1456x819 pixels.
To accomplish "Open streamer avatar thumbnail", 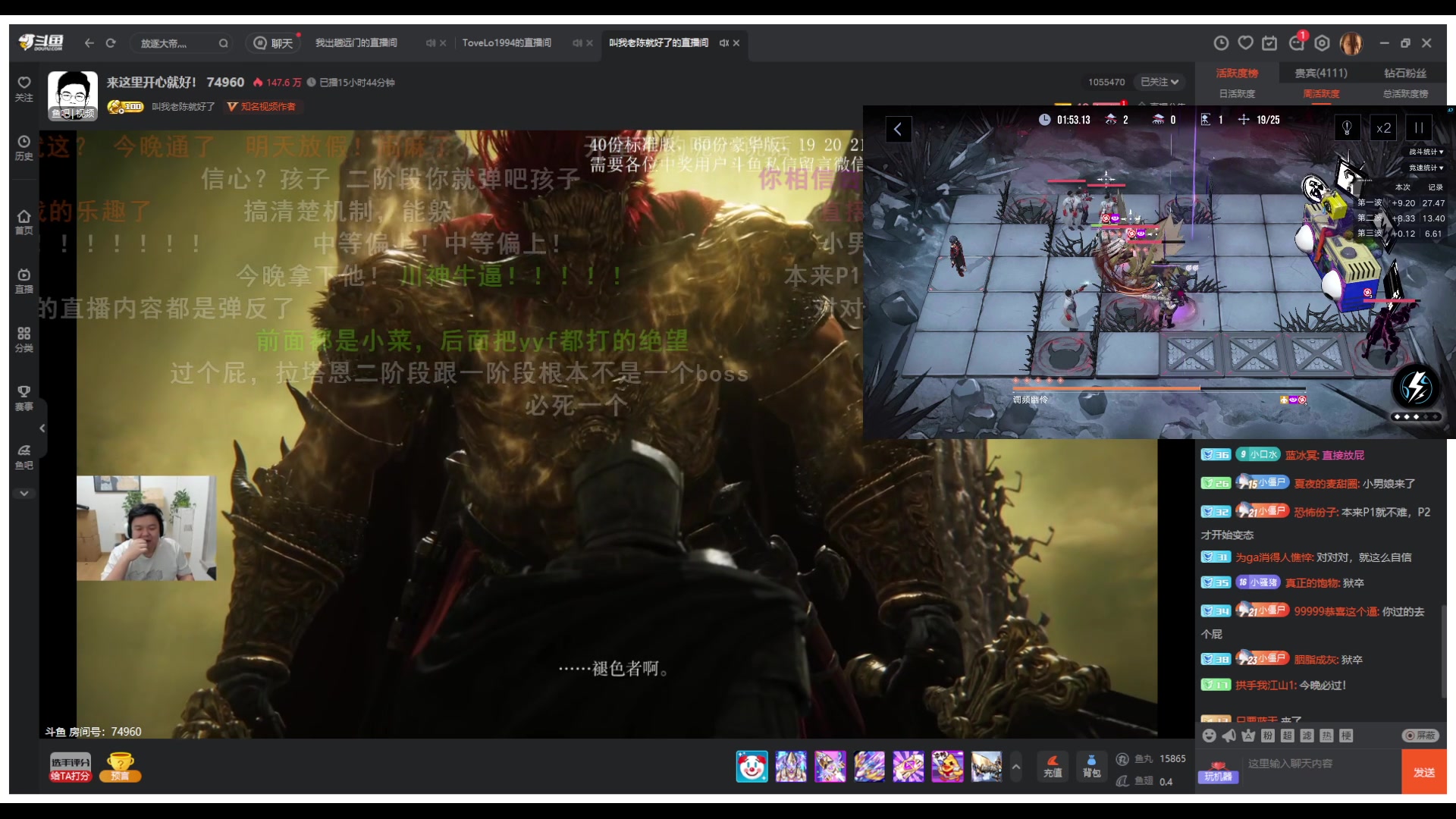I will pos(73,96).
